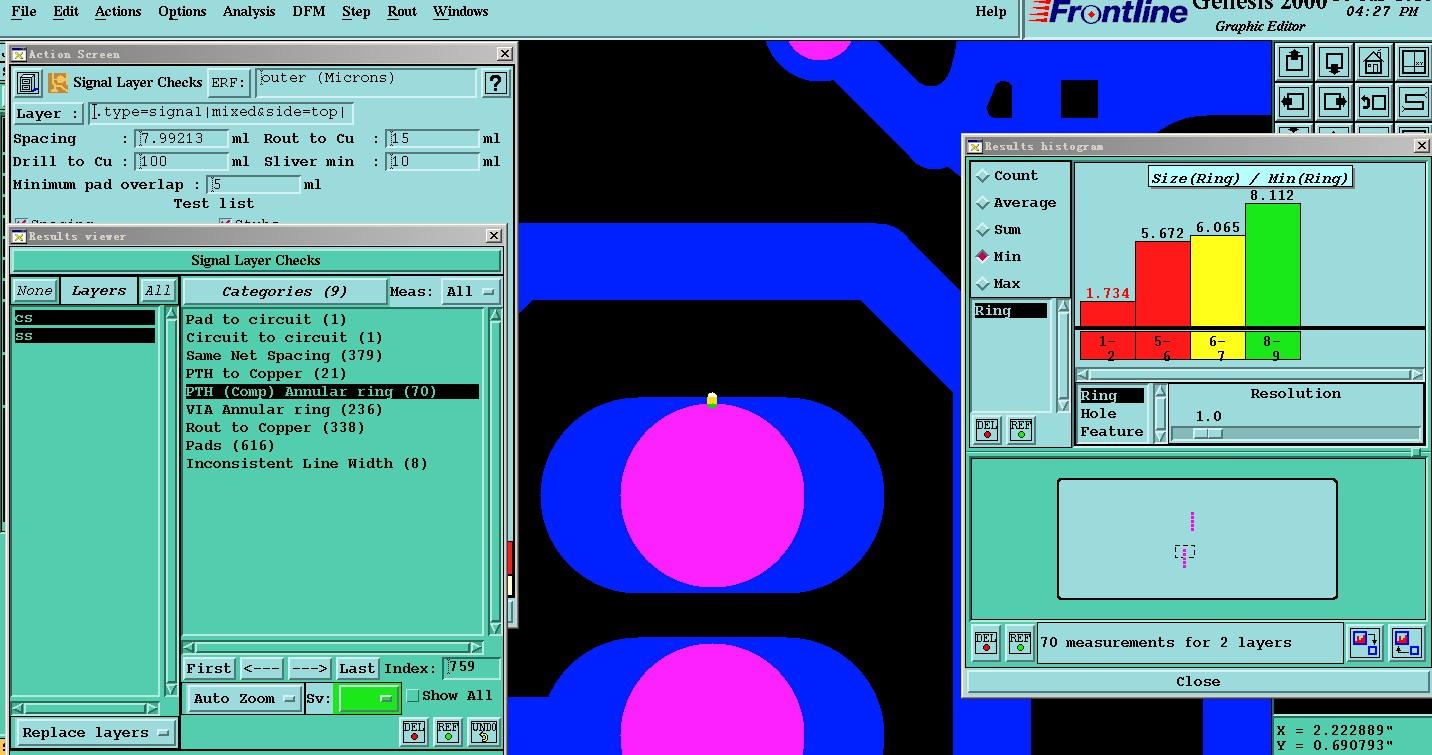This screenshot has width=1432, height=755.
Task: Open the Help menu
Action: coord(991,12)
